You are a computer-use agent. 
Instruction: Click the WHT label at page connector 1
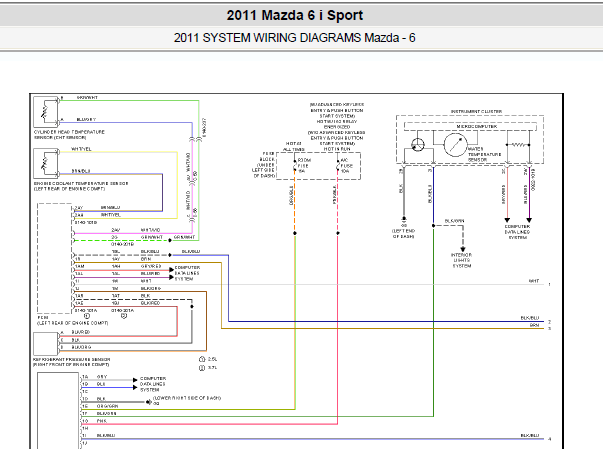[x=534, y=281]
